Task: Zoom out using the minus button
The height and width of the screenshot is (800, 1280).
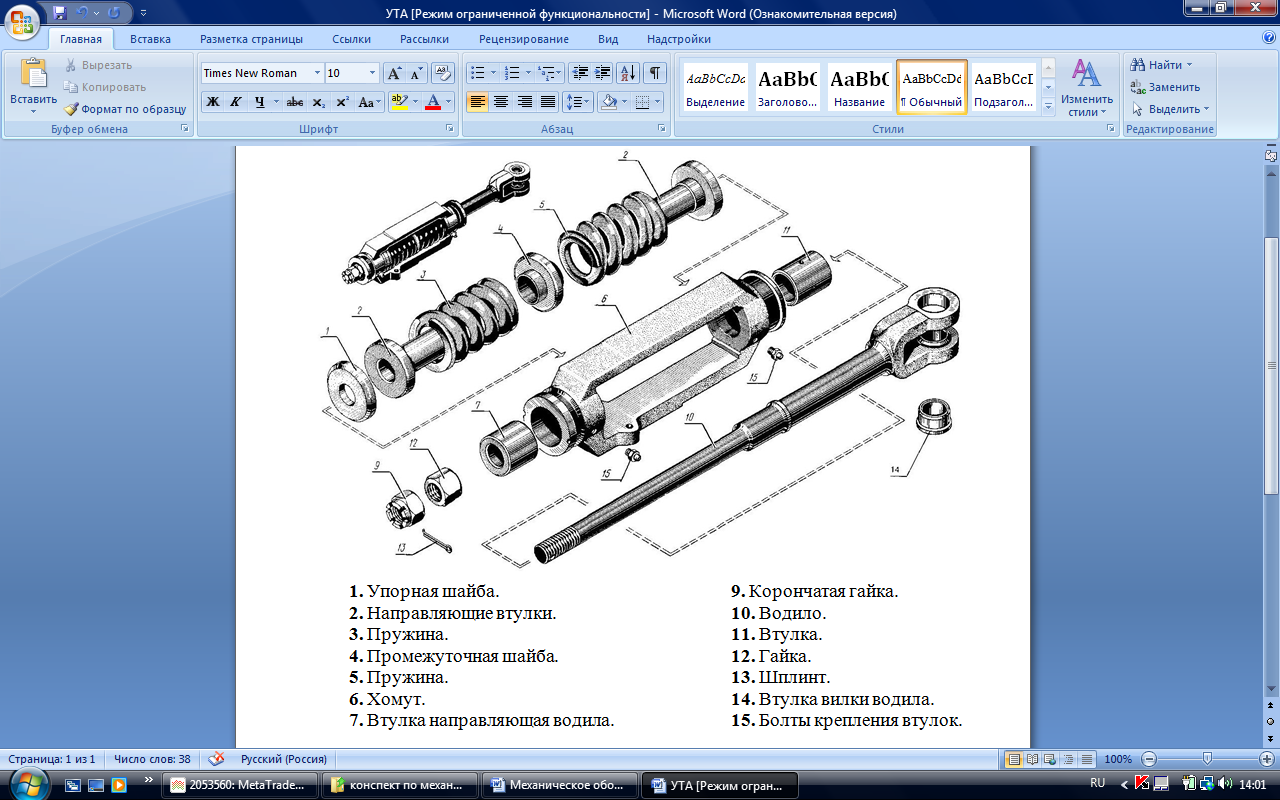Action: (x=1150, y=759)
